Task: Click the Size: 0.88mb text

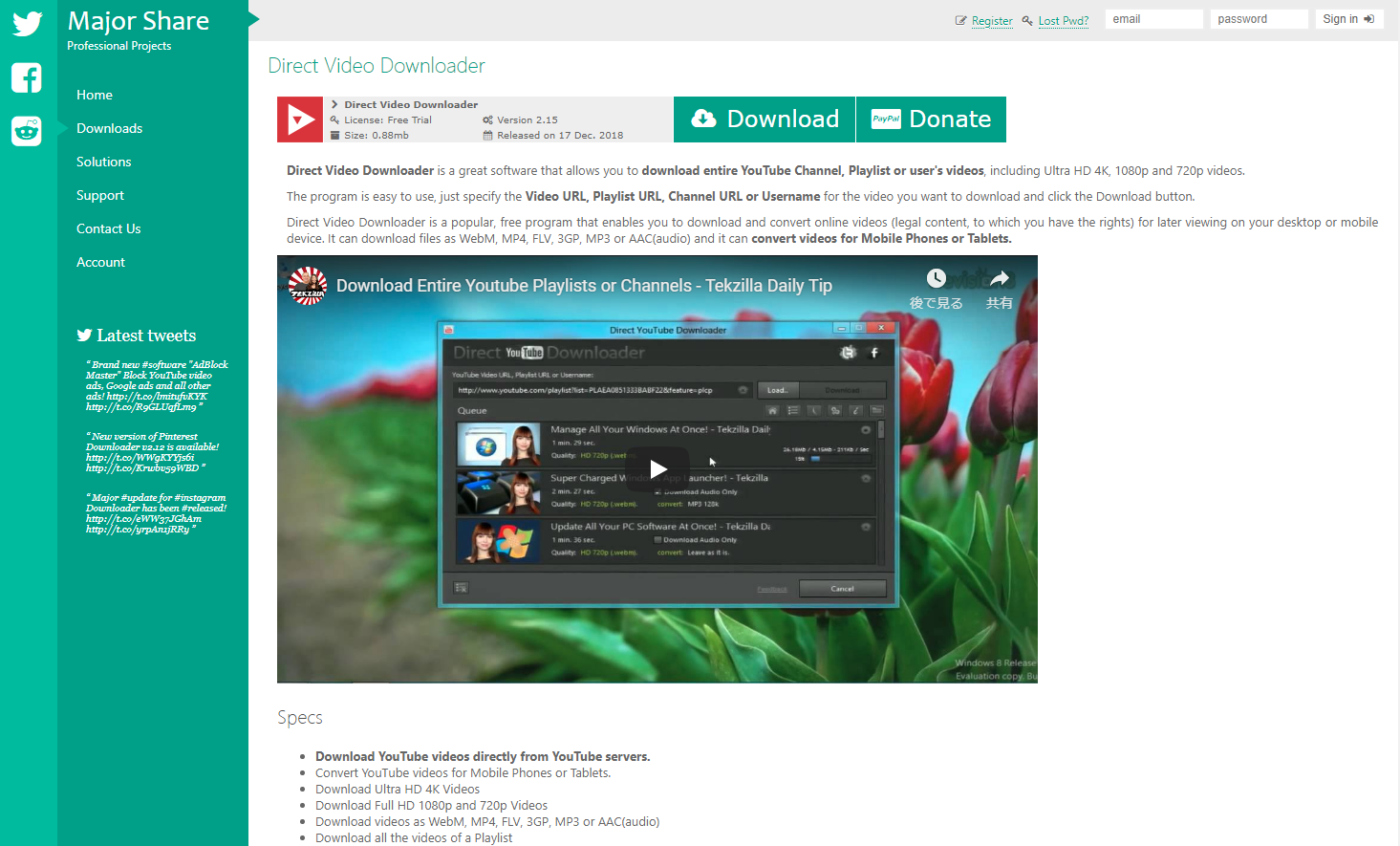Action: (377, 136)
